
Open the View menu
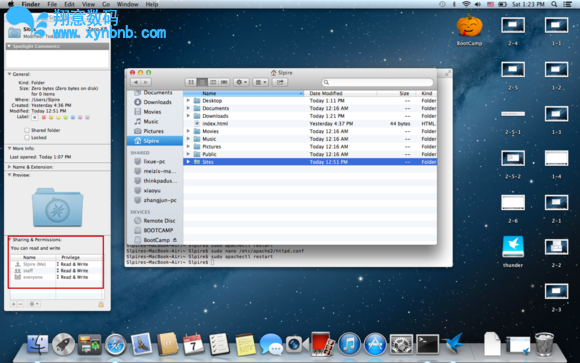coord(88,4)
